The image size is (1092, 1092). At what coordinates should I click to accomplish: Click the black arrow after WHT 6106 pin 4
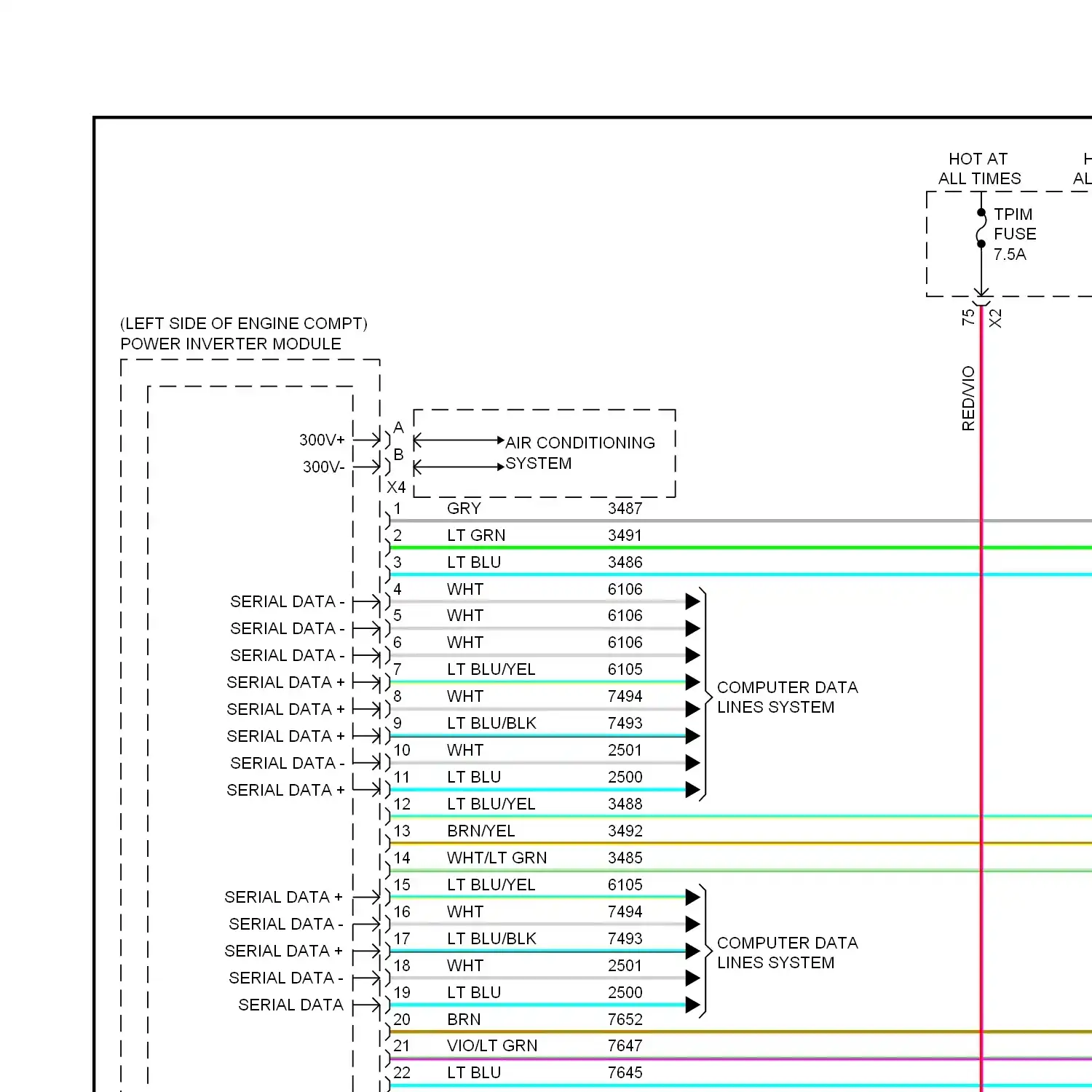pyautogui.click(x=691, y=601)
